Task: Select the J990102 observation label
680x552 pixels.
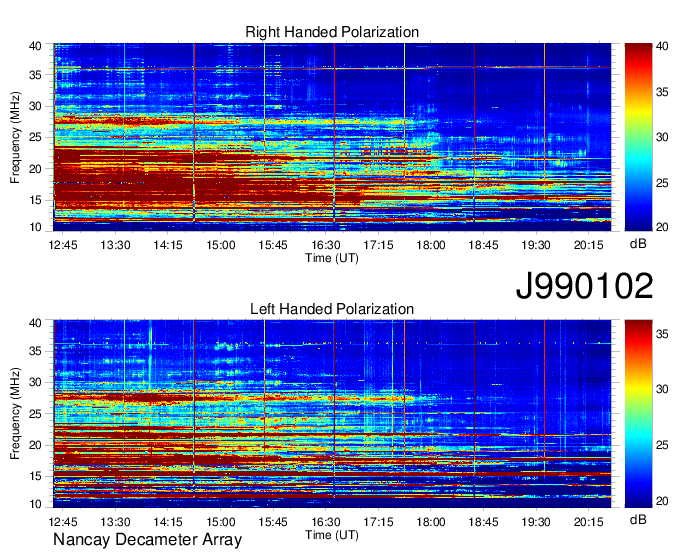Action: point(584,286)
